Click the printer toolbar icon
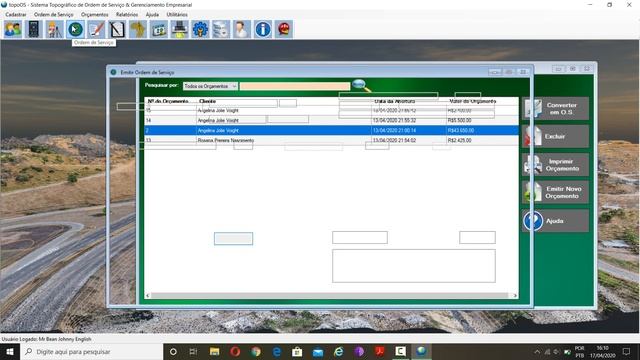This screenshot has height=360, width=640. [180, 29]
